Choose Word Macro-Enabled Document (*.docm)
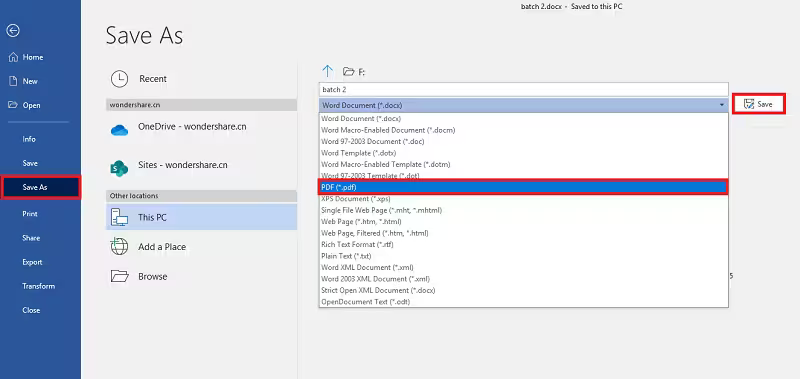 [523, 130]
